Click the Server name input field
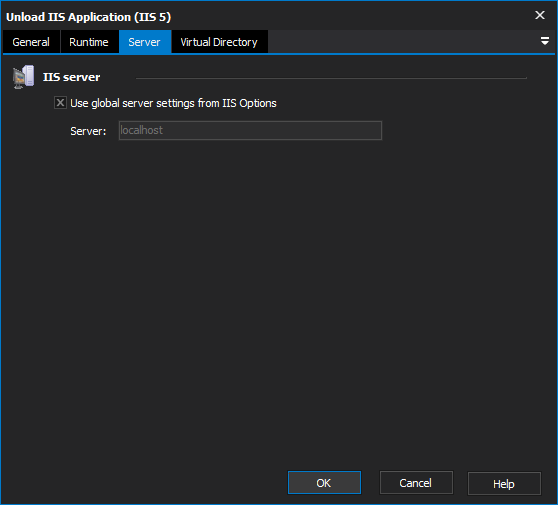Image resolution: width=558 pixels, height=505 pixels. tap(250, 130)
